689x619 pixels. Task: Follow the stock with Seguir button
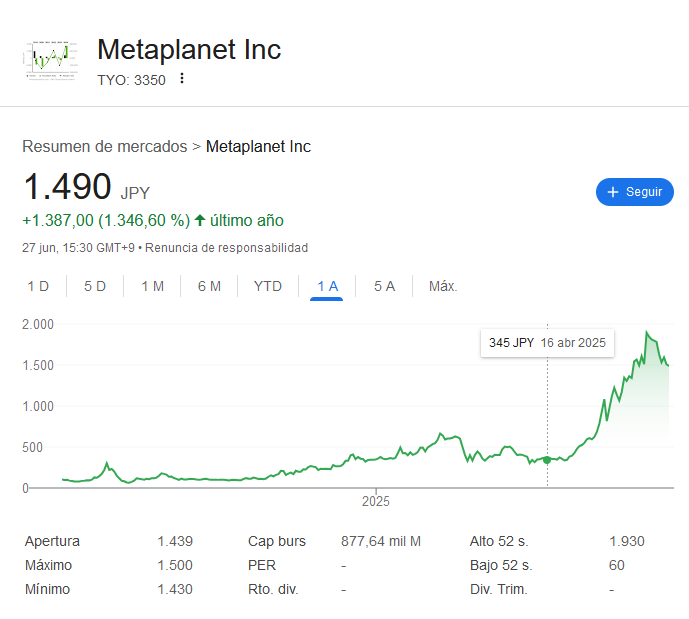pyautogui.click(x=635, y=192)
